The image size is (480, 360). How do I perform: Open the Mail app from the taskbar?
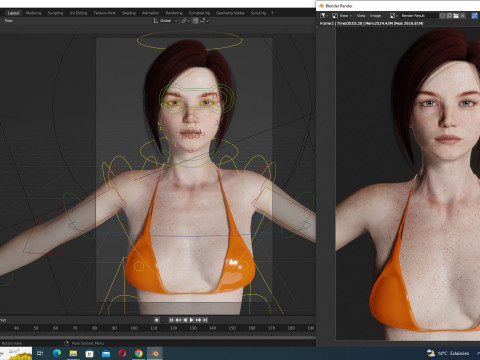(x=106, y=353)
